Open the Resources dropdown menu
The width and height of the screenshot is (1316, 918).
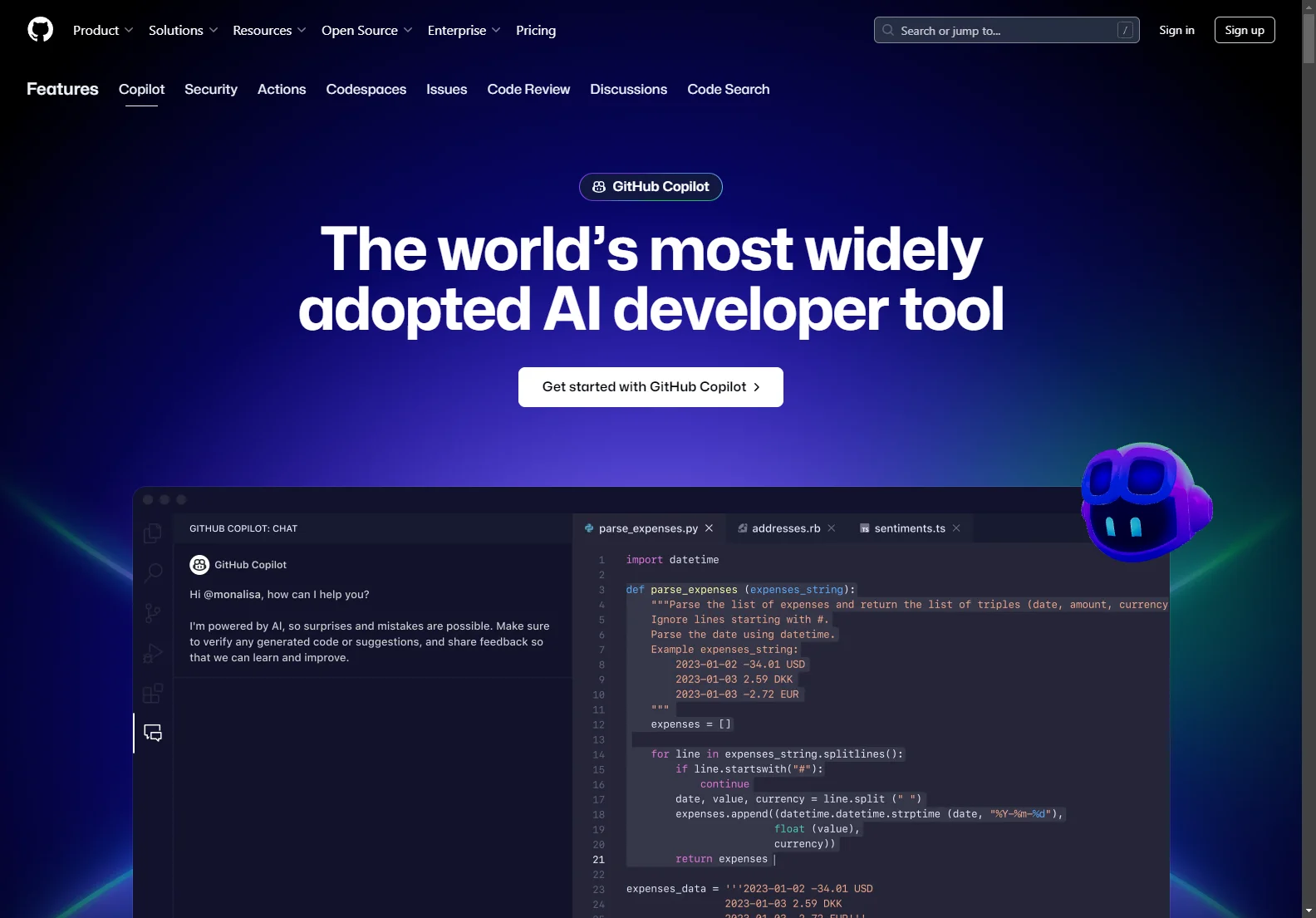point(269,30)
